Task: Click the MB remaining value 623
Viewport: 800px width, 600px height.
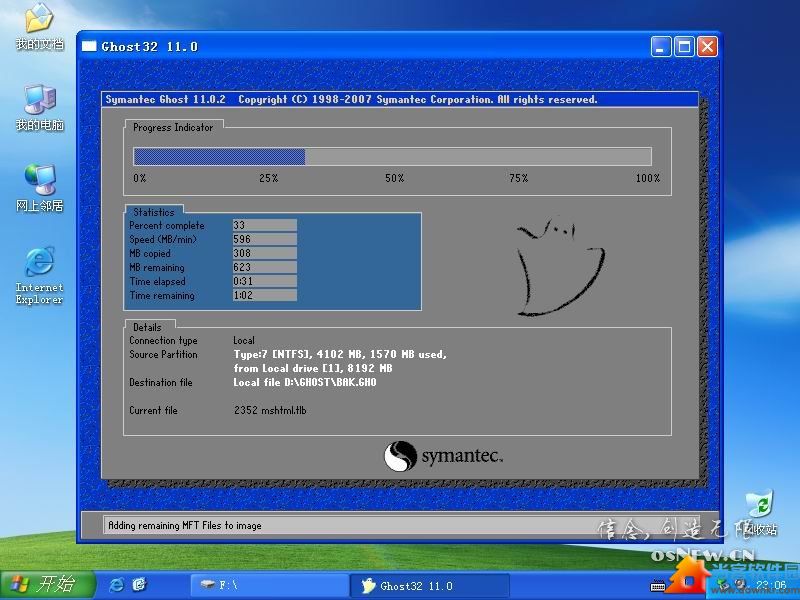Action: coord(264,267)
